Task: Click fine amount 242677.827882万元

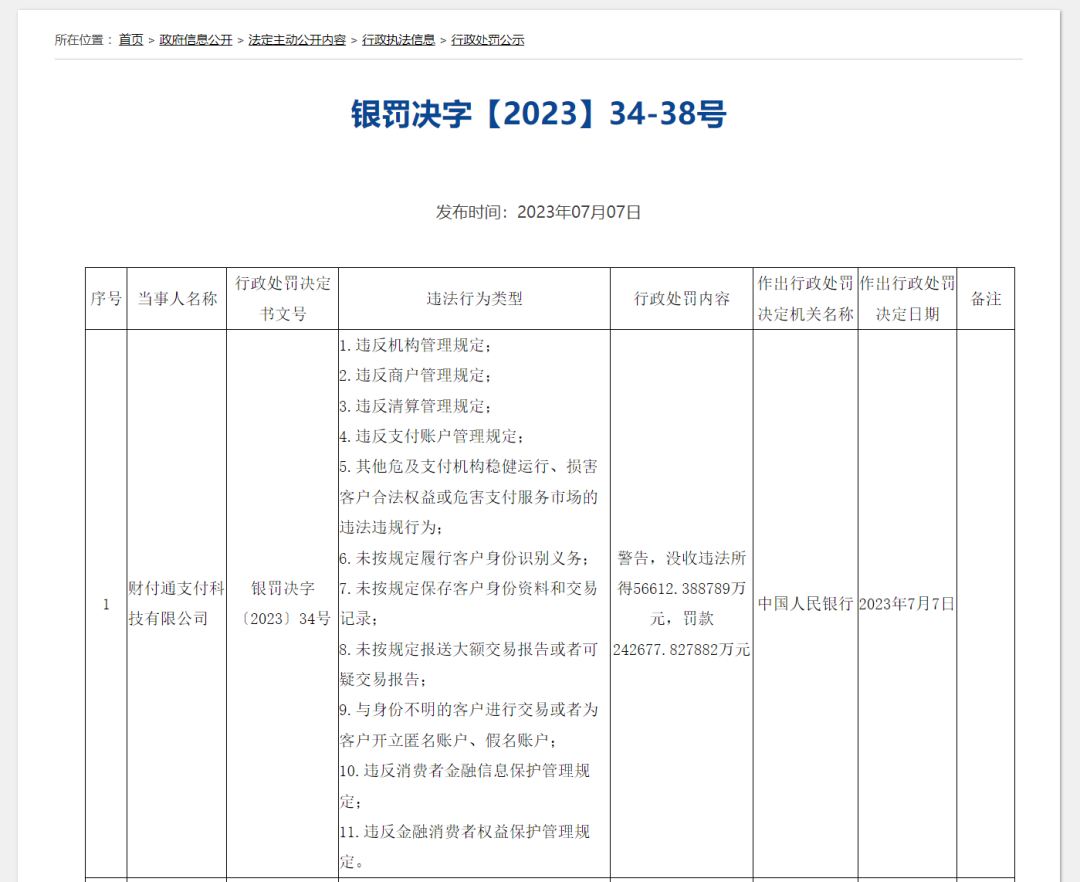Action: point(682,650)
